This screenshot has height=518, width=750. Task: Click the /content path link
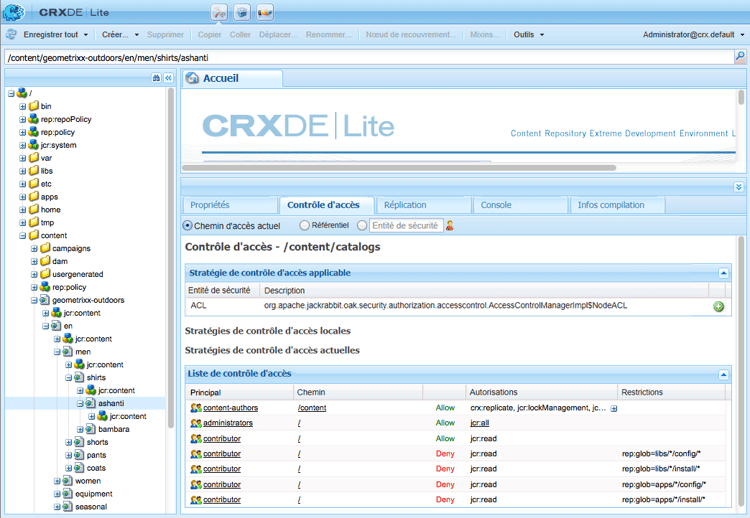pos(312,408)
